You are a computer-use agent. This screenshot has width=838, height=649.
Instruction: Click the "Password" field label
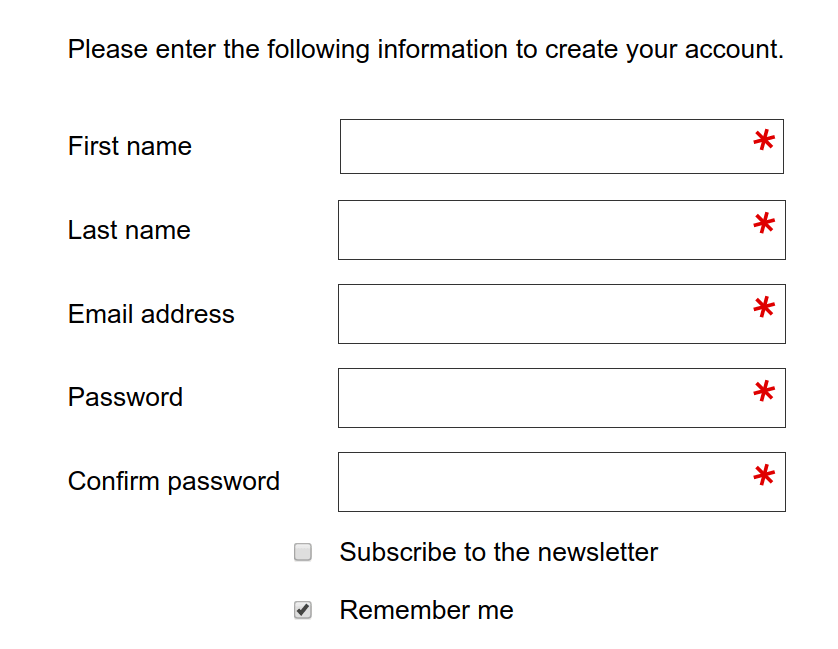click(x=125, y=397)
